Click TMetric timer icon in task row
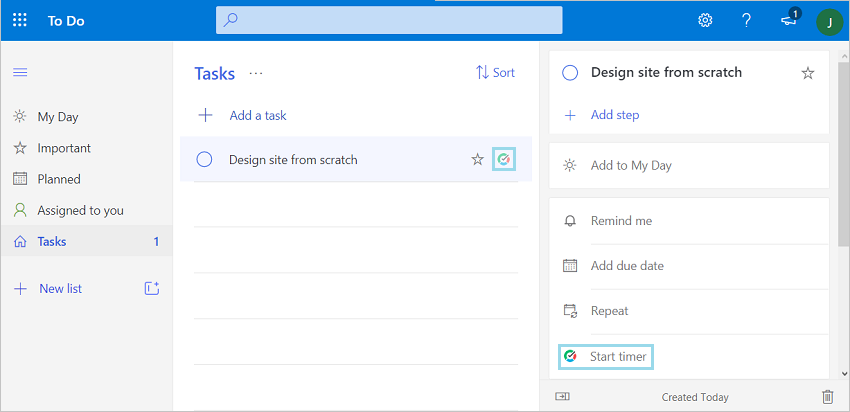Image resolution: width=850 pixels, height=412 pixels. pyautogui.click(x=504, y=159)
